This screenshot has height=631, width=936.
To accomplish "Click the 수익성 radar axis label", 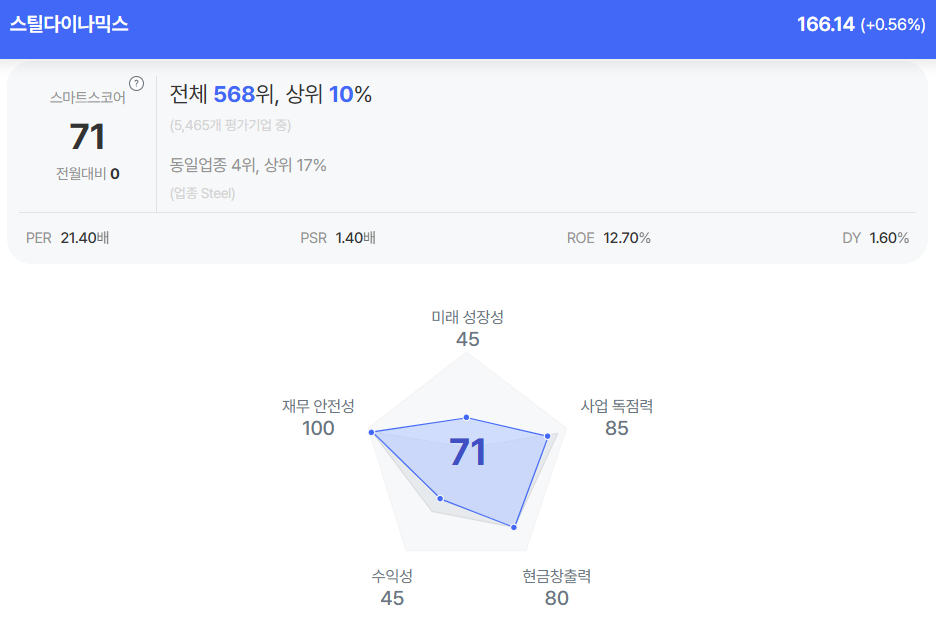I will coord(392,577).
